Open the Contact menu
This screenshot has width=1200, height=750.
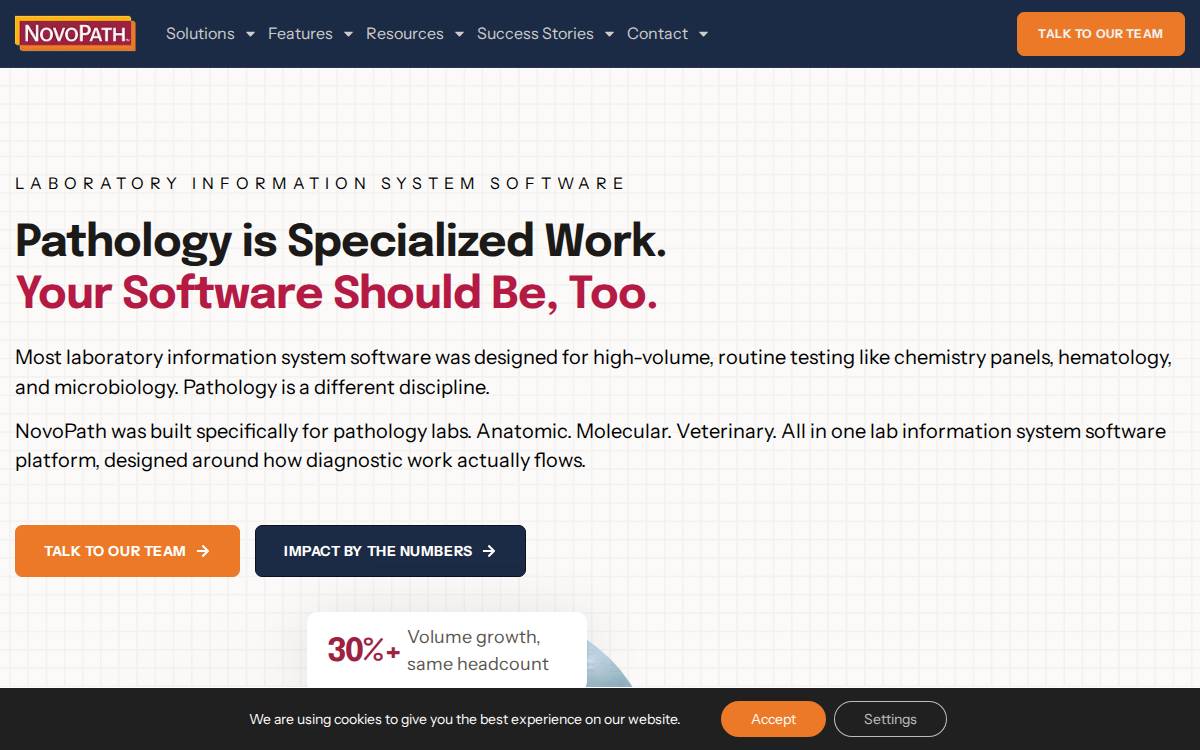(x=657, y=34)
